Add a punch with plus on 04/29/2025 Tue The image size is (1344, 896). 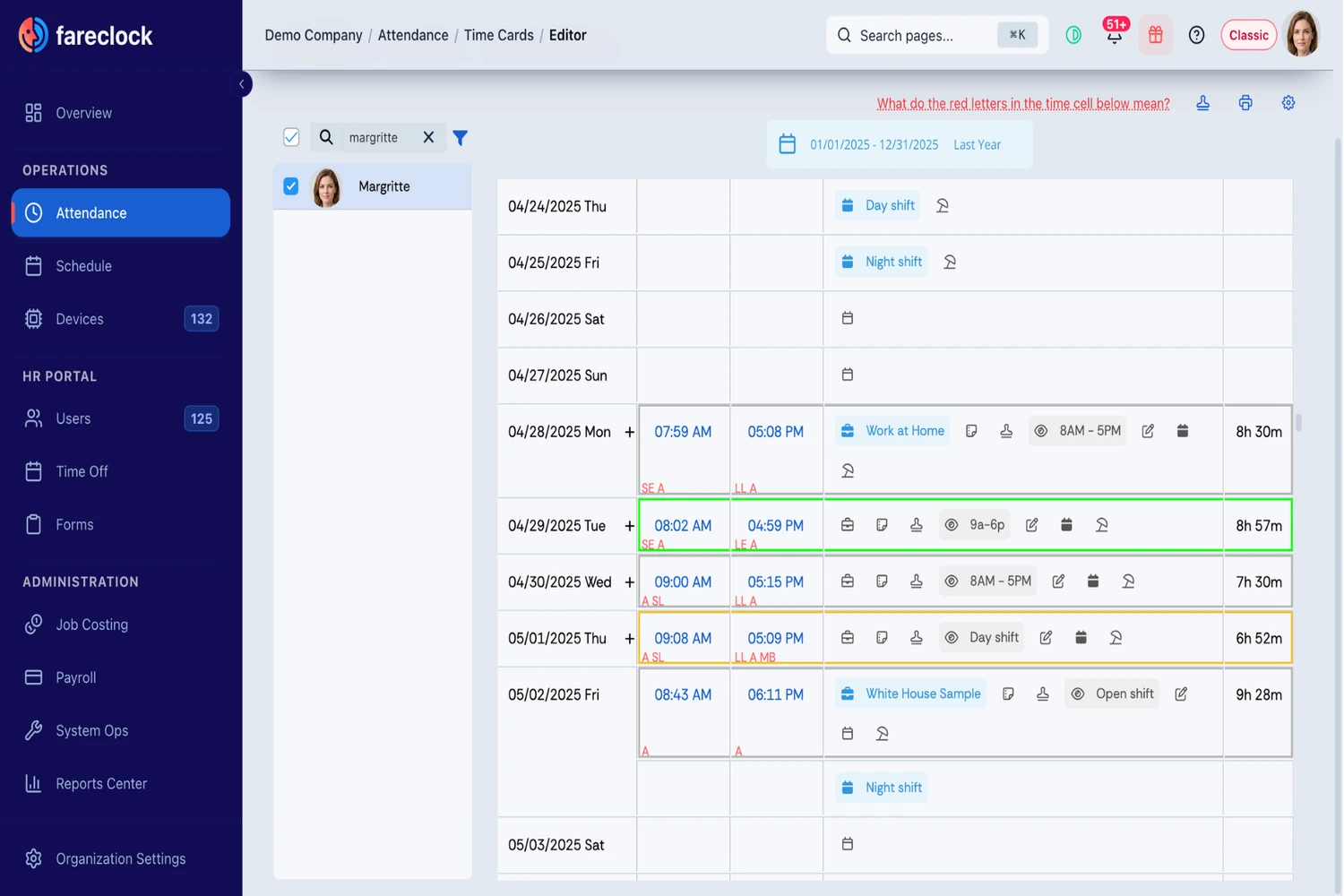[x=629, y=526]
